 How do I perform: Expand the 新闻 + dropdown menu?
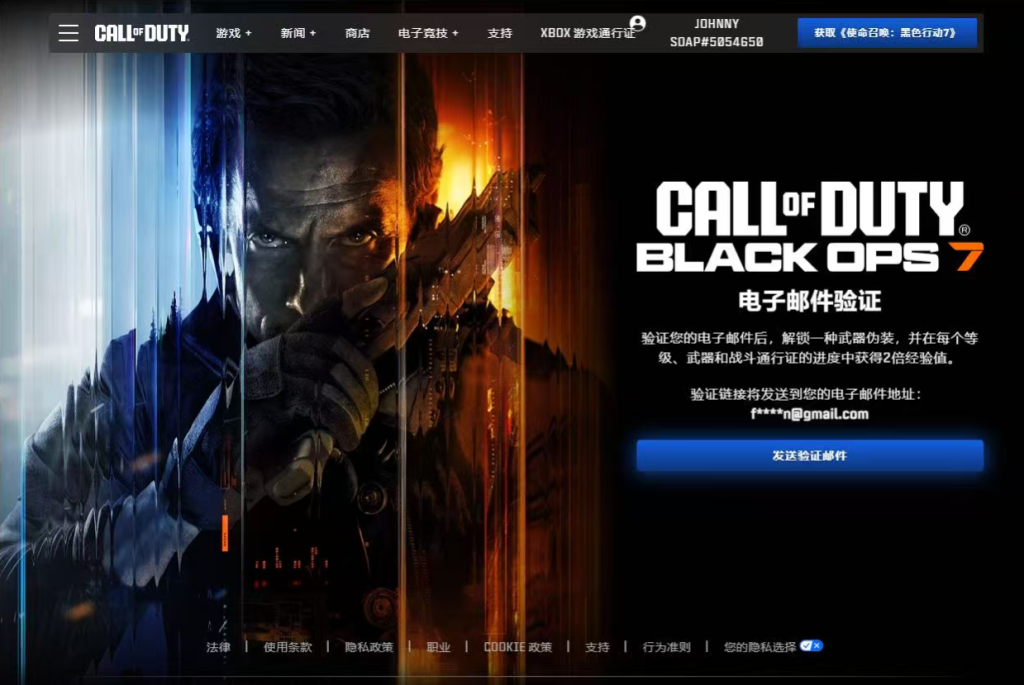pos(298,33)
